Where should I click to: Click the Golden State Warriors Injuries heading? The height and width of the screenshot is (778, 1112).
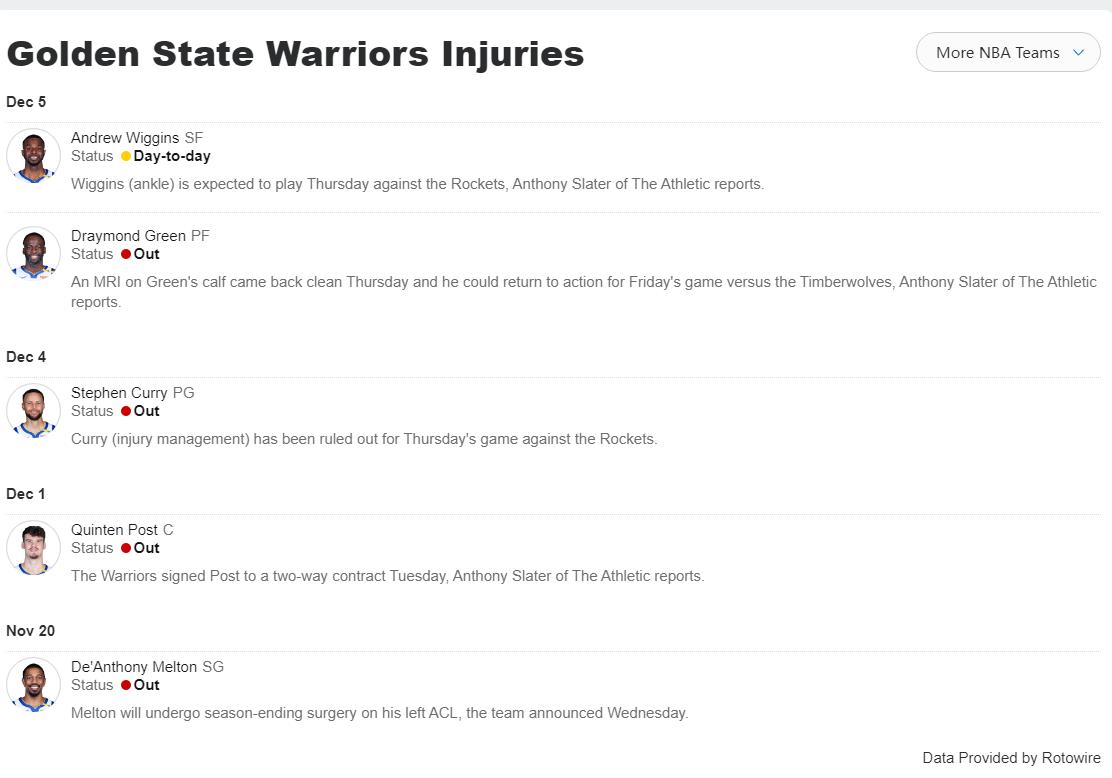coord(295,53)
